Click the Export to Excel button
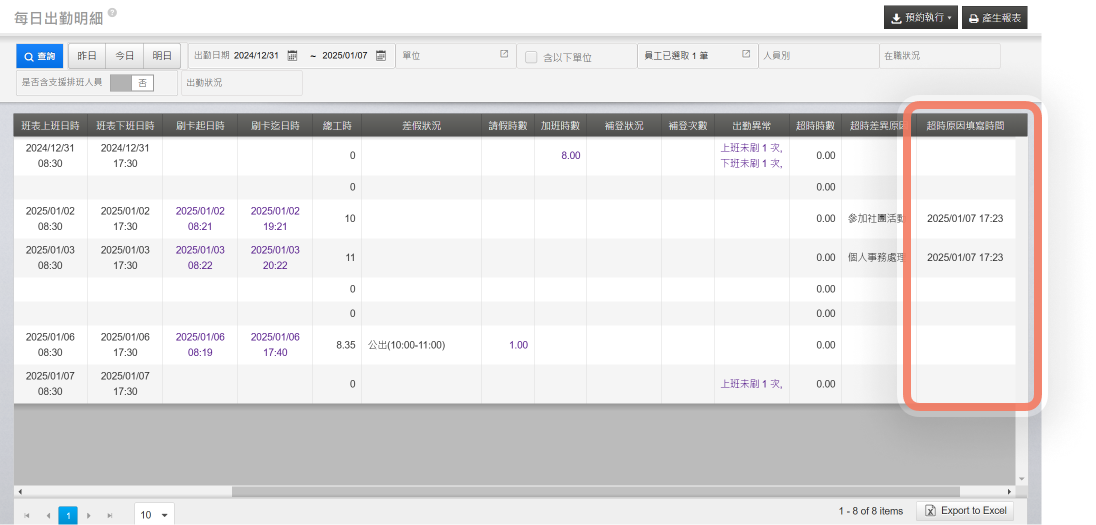1096x525 pixels. tap(965, 511)
